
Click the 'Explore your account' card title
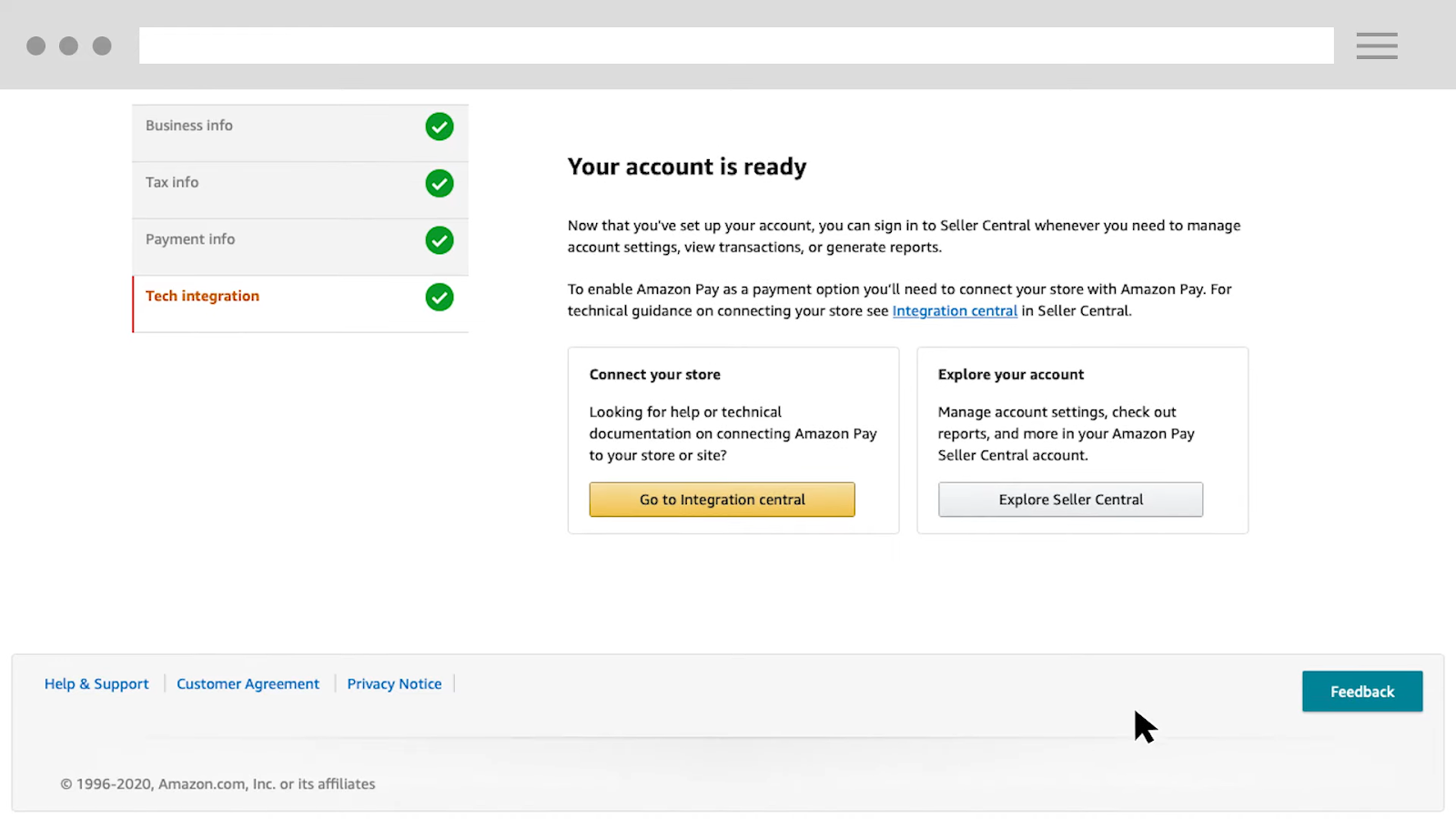1011,375
